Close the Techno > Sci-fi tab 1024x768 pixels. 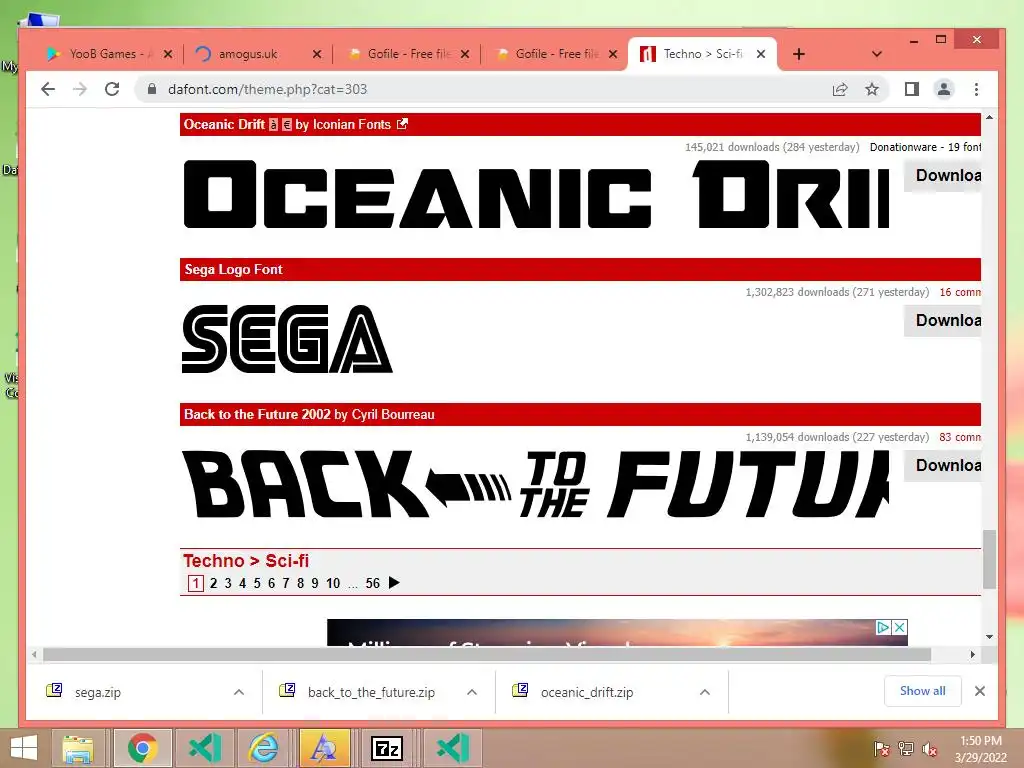[761, 54]
